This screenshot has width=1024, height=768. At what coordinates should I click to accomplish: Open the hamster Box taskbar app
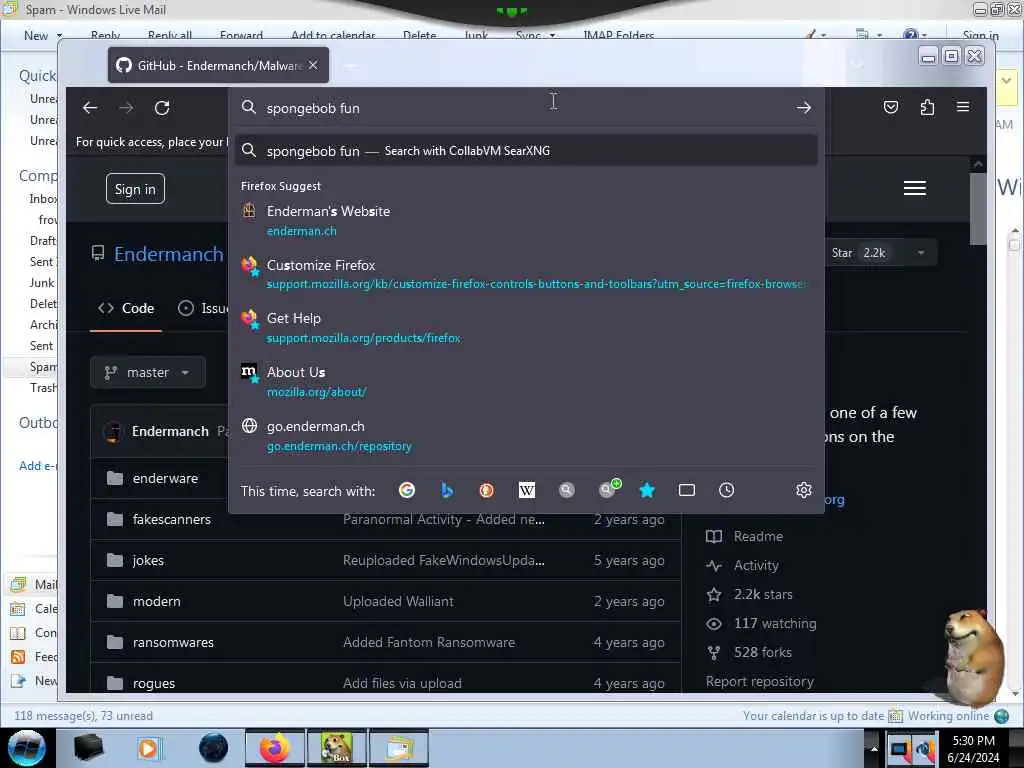click(336, 748)
